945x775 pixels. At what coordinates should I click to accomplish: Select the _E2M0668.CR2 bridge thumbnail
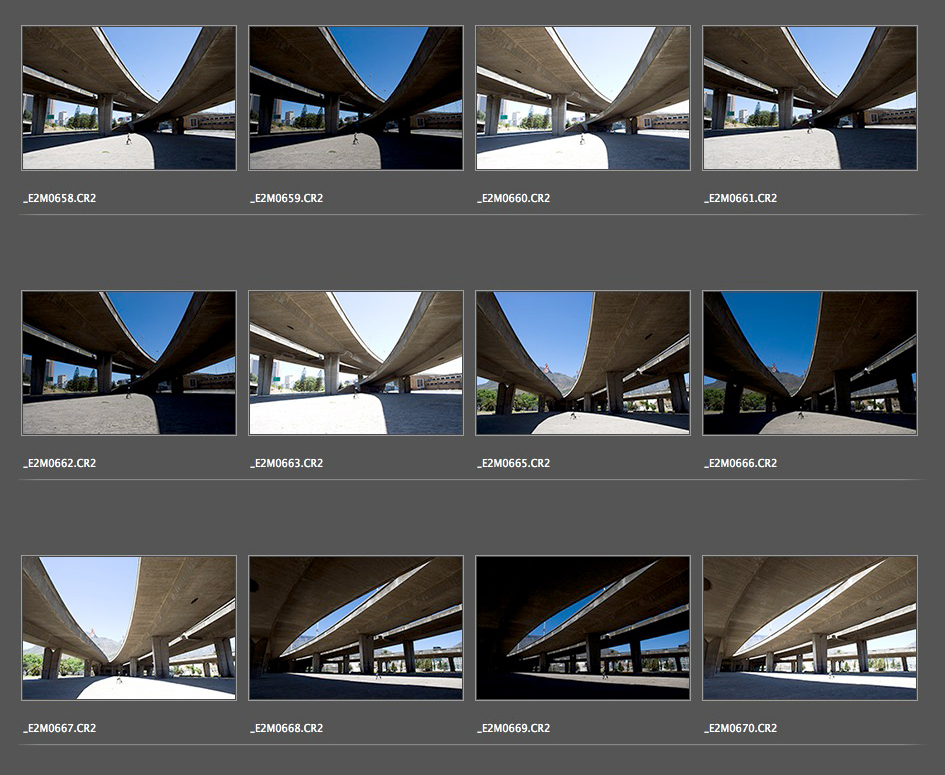click(x=355, y=628)
